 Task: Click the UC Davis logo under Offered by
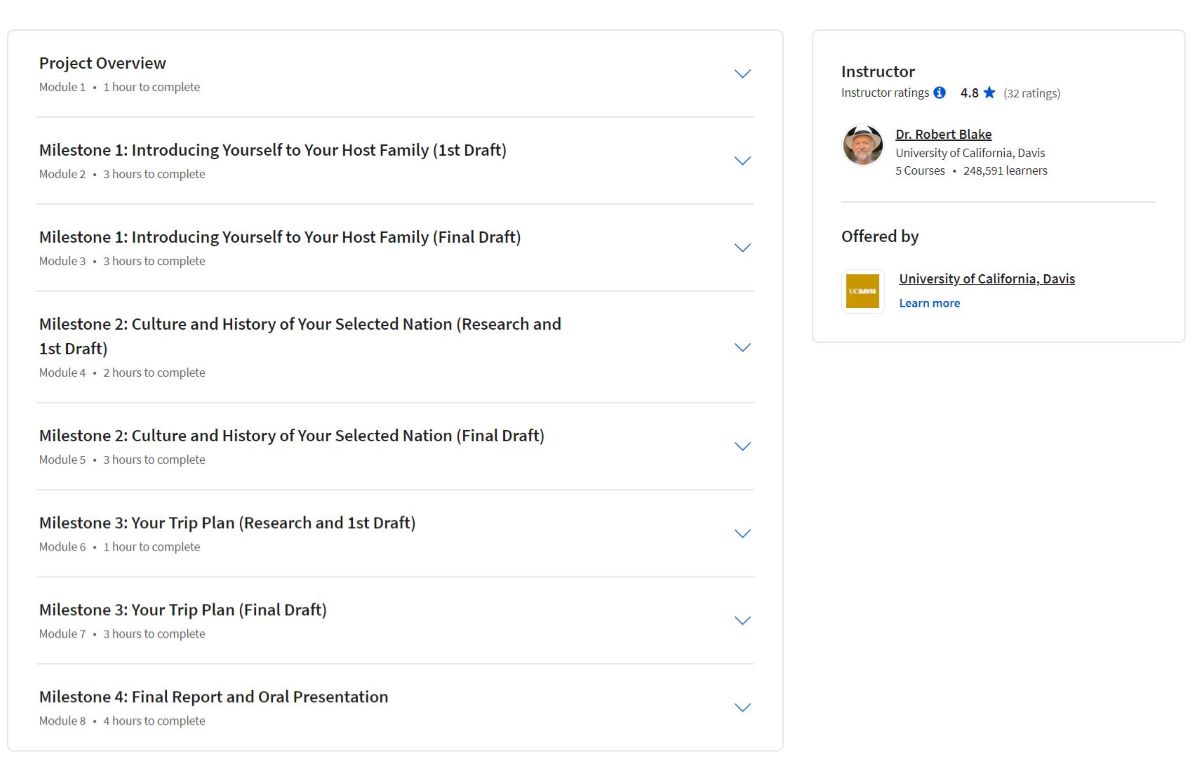[x=862, y=290]
